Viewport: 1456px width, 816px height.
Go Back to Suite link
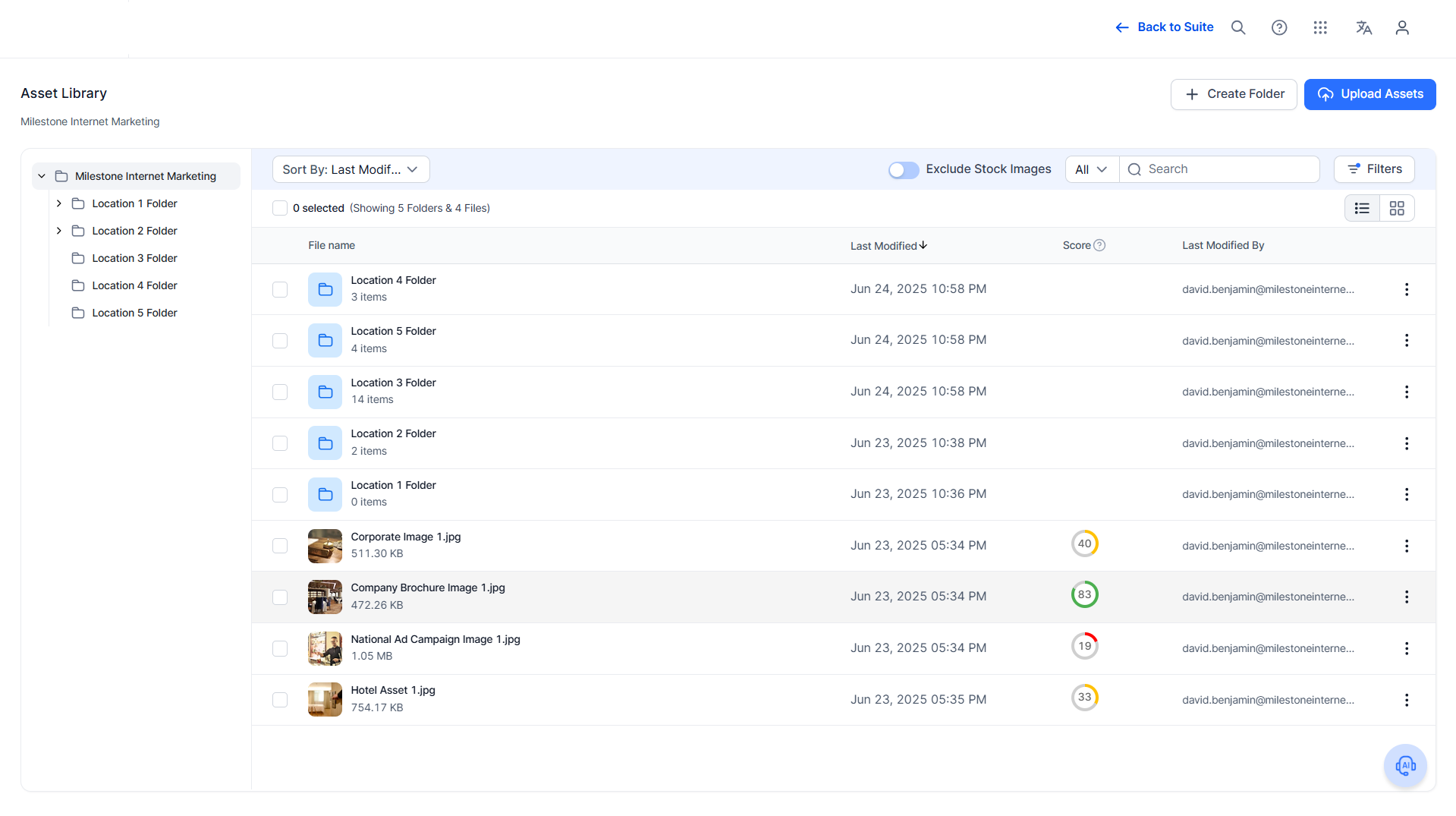1164,27
